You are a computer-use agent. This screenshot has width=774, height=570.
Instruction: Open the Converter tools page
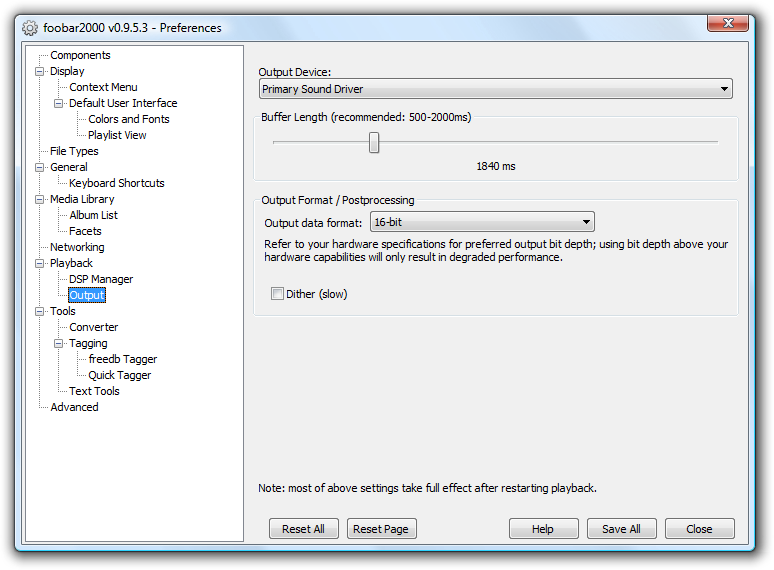[93, 327]
